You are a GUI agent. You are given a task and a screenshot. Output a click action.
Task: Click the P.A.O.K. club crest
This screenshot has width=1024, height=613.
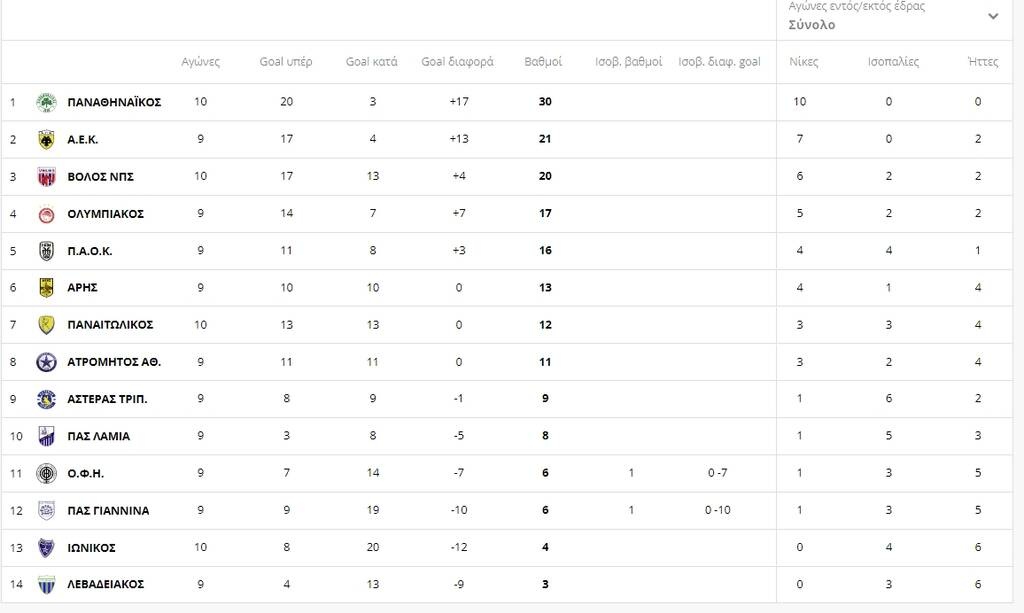(x=46, y=251)
